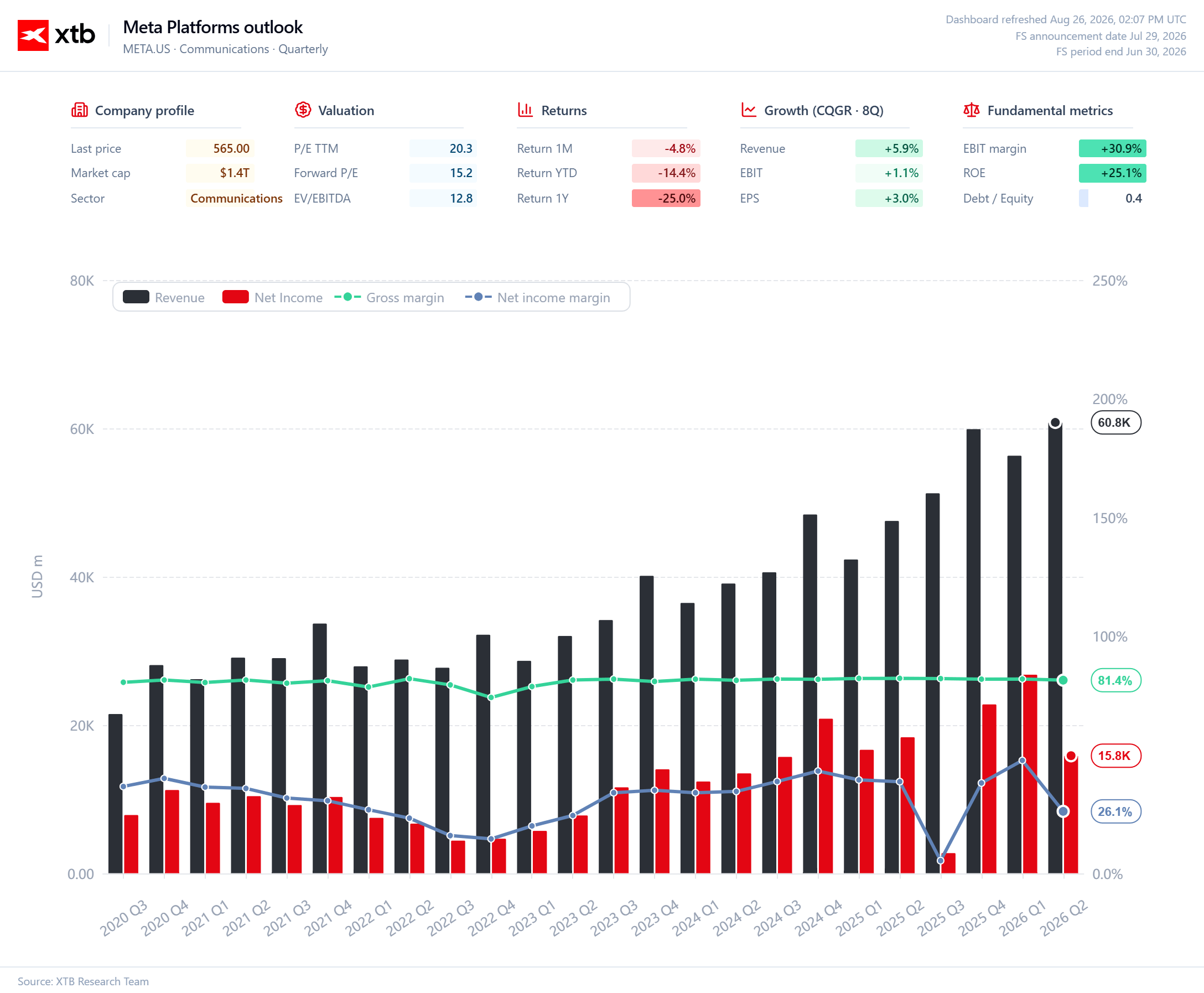The image size is (1204, 993).
Task: Click the Fundamental metrics scales icon
Action: [971, 110]
